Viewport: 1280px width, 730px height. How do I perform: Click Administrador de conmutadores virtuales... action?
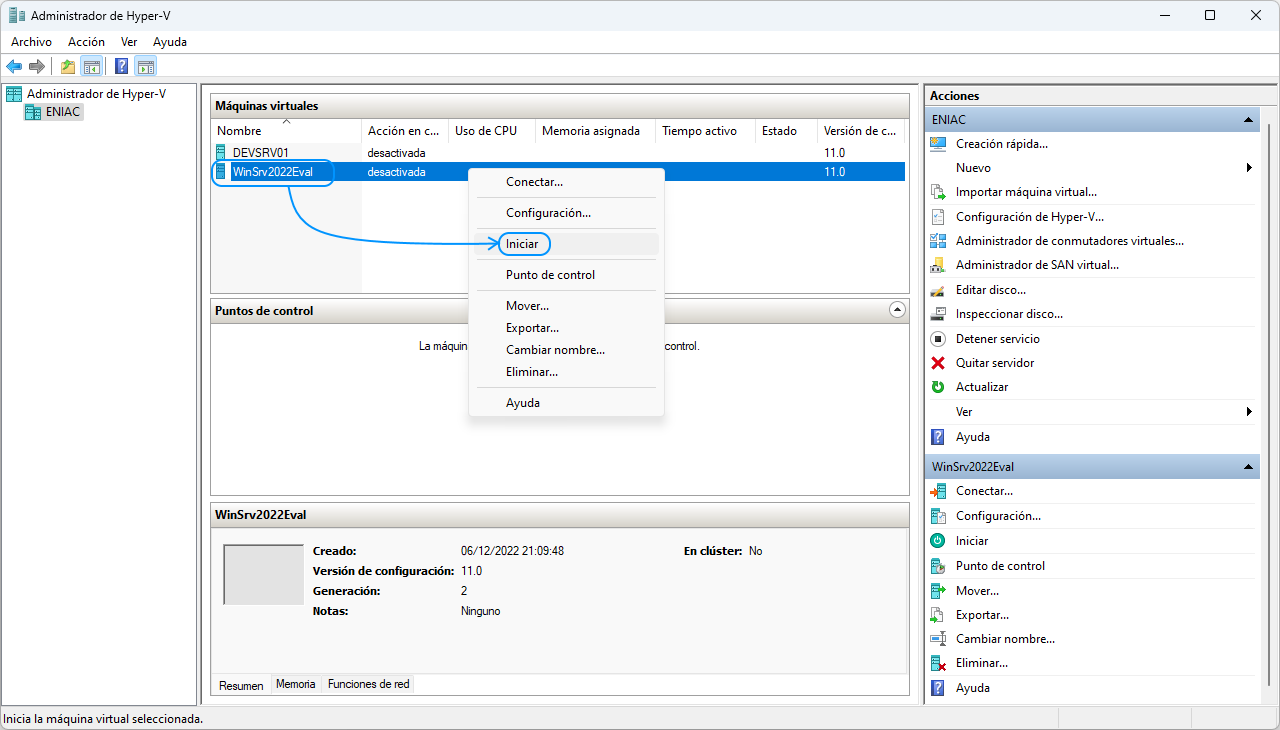coord(1070,241)
